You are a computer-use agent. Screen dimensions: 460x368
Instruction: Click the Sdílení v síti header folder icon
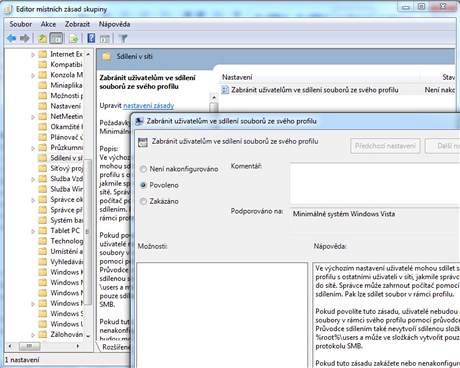[x=106, y=56]
